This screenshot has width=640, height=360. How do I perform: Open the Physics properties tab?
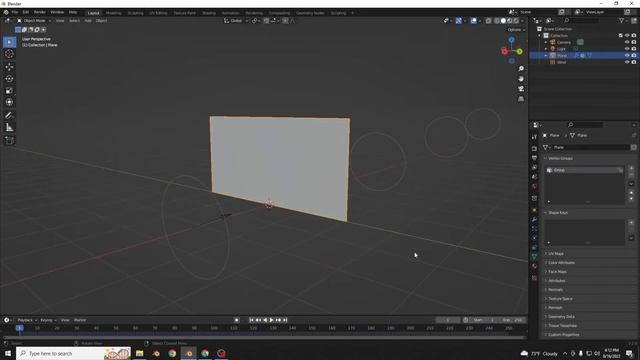[534, 238]
